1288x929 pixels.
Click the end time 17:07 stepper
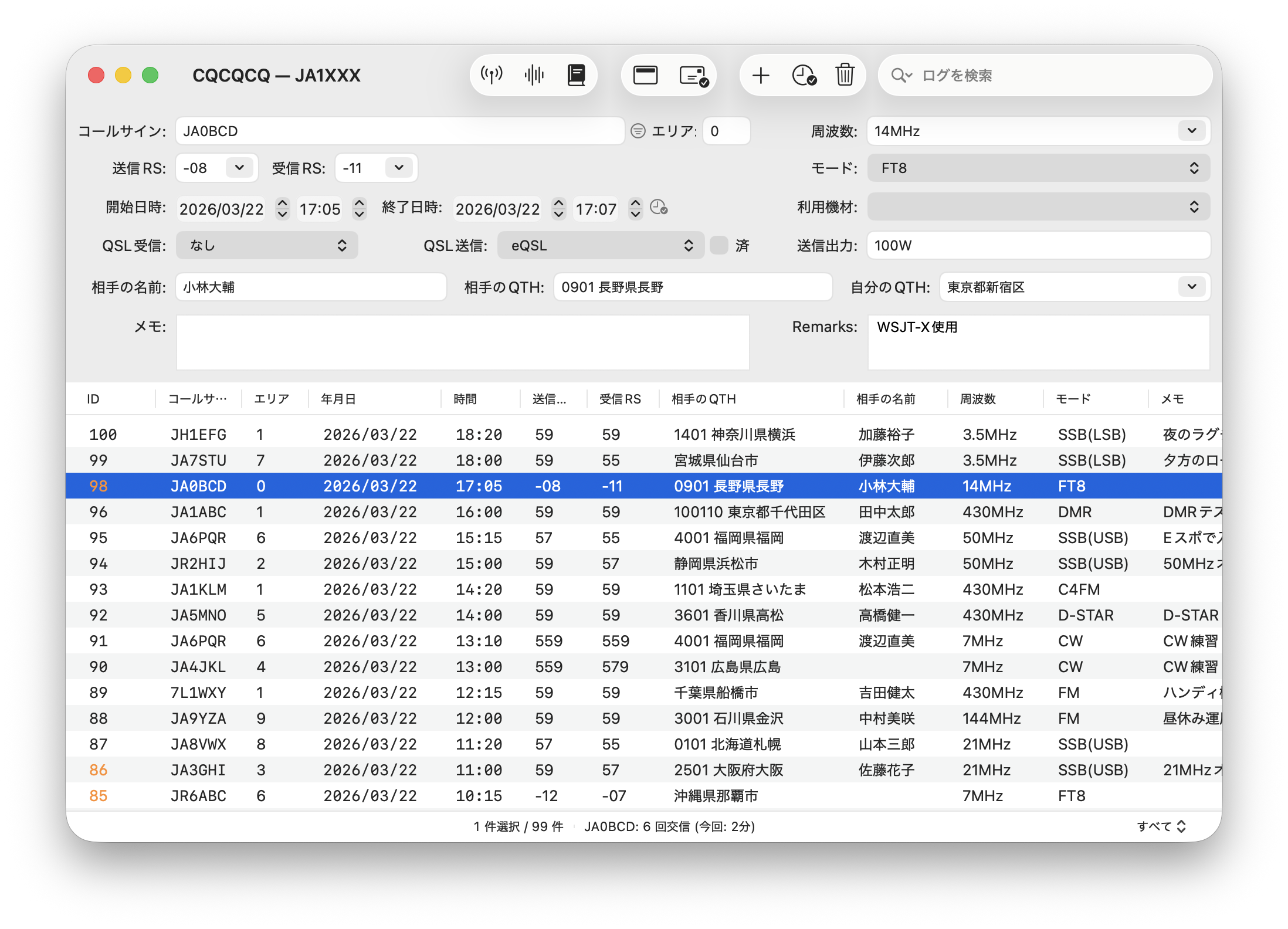pos(635,208)
